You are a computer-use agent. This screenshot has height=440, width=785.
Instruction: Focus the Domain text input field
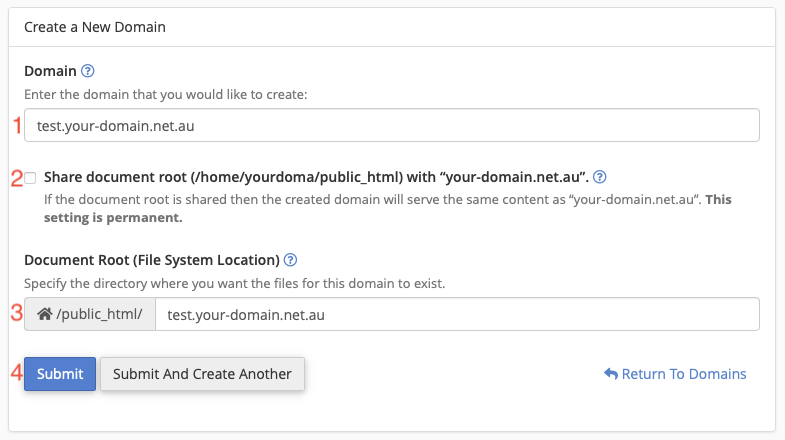(x=391, y=126)
